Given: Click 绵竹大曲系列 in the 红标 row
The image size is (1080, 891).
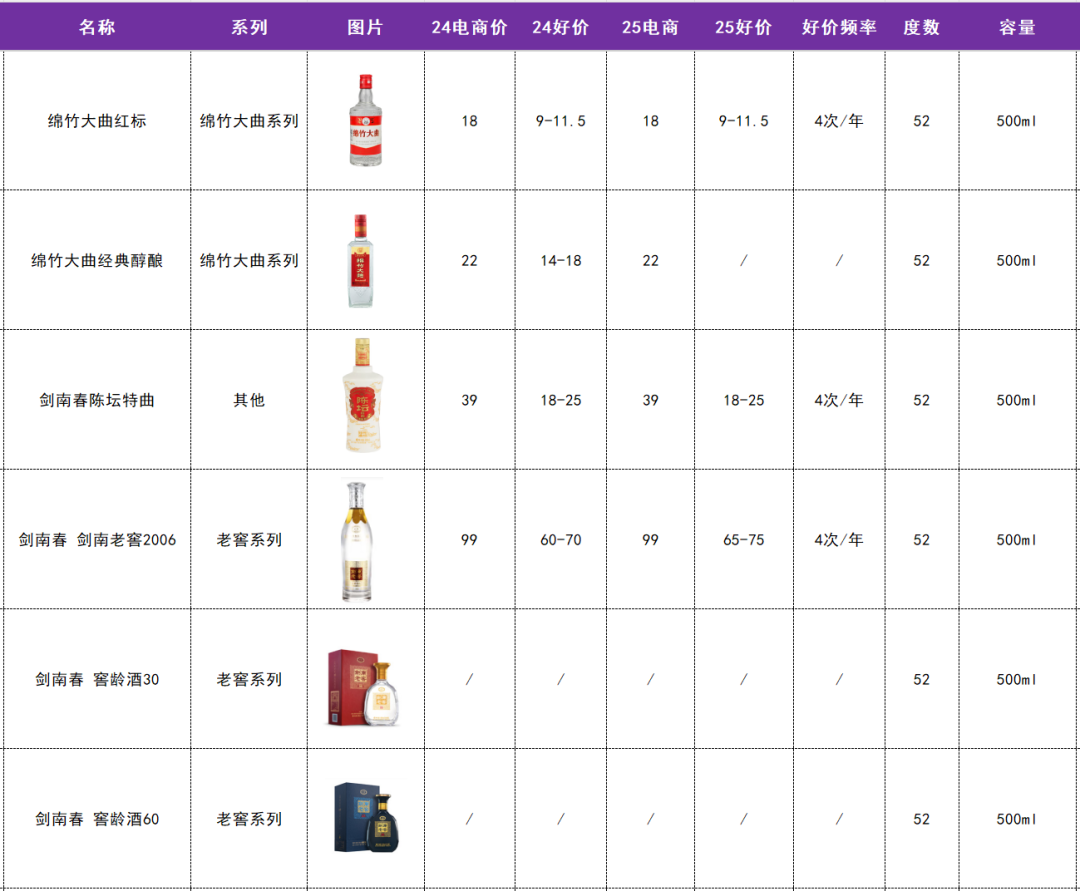Looking at the screenshot, I should [249, 121].
